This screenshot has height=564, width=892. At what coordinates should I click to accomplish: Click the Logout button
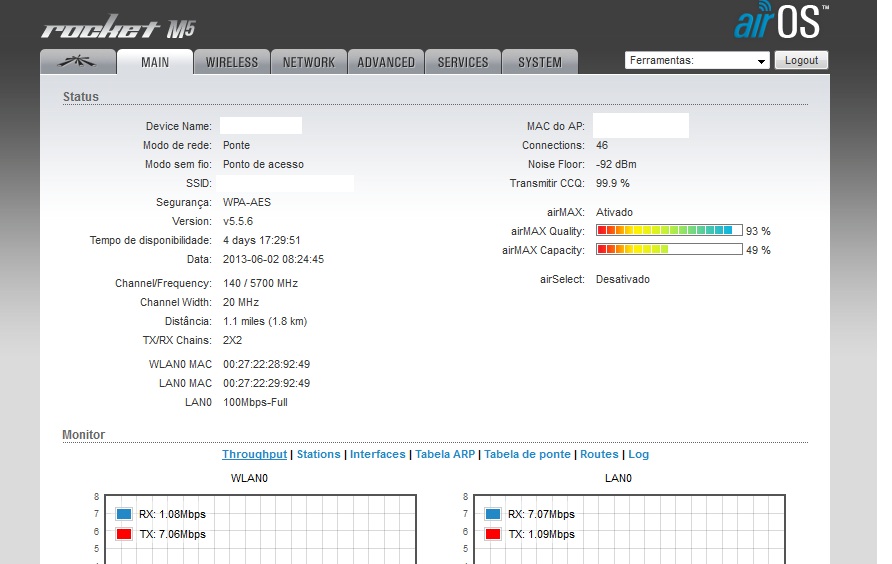click(801, 60)
